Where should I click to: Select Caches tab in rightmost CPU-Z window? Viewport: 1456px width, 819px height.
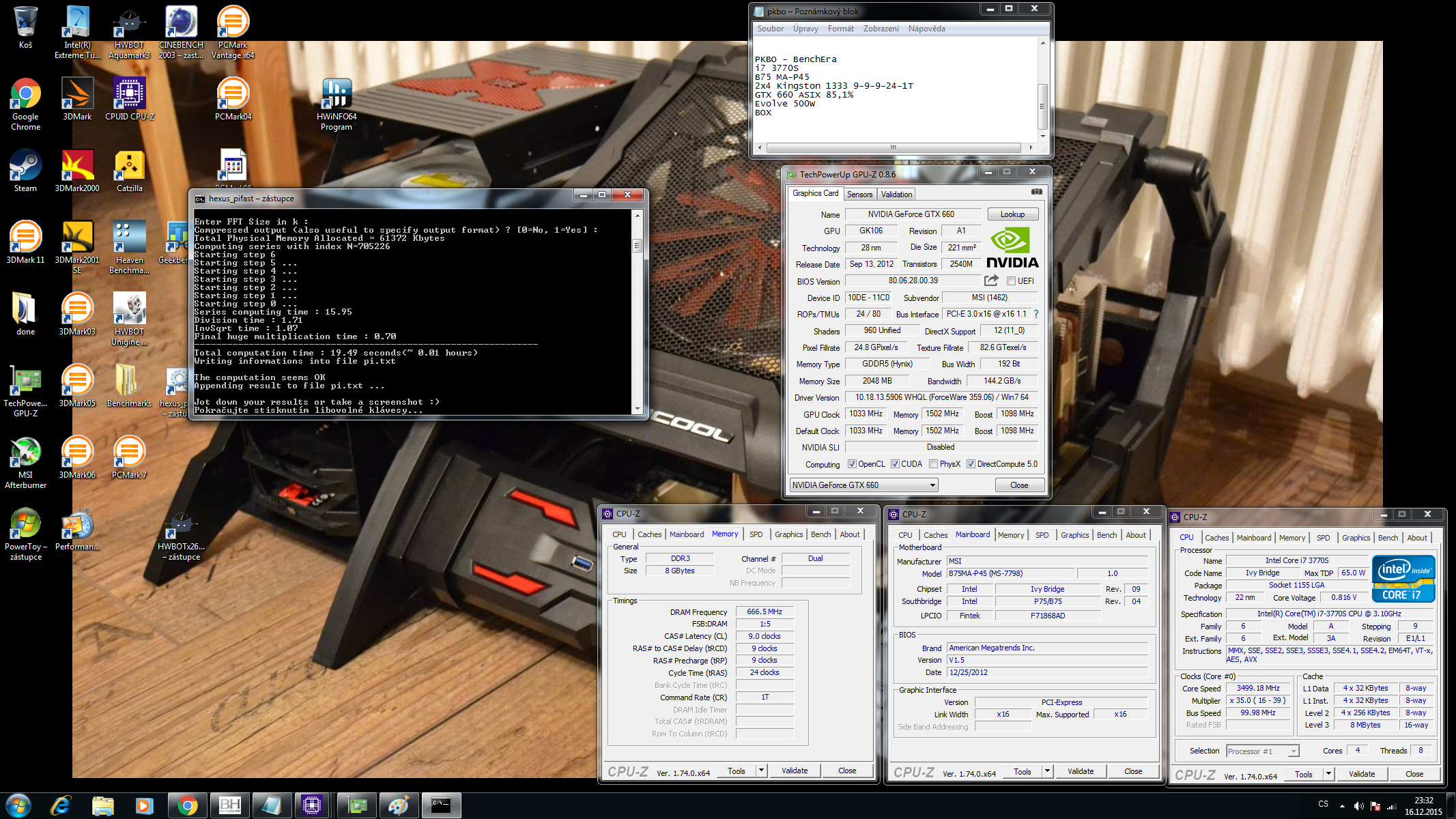[x=1216, y=538]
